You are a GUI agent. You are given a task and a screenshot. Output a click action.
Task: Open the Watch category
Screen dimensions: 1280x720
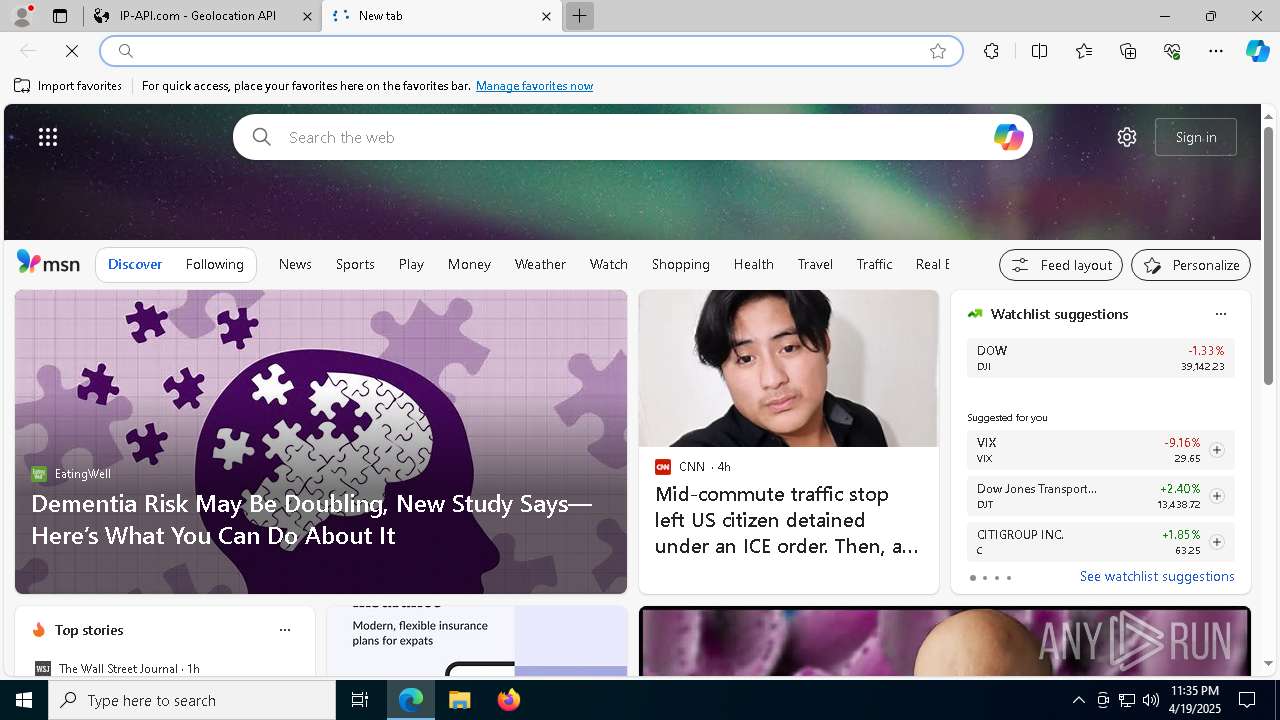click(609, 264)
